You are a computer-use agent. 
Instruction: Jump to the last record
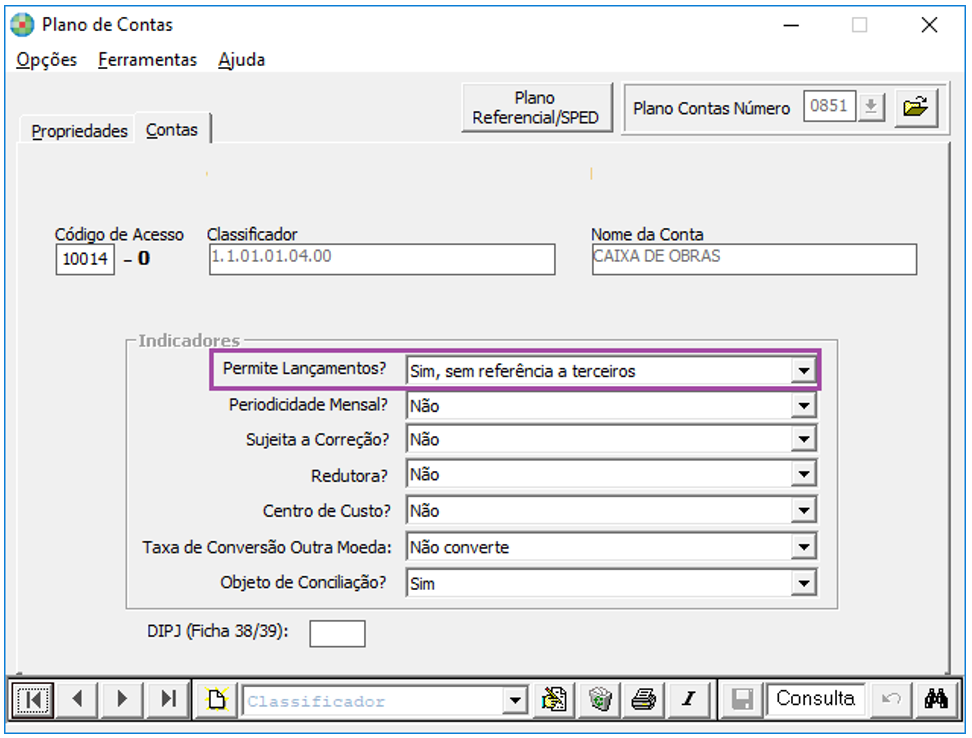point(167,700)
